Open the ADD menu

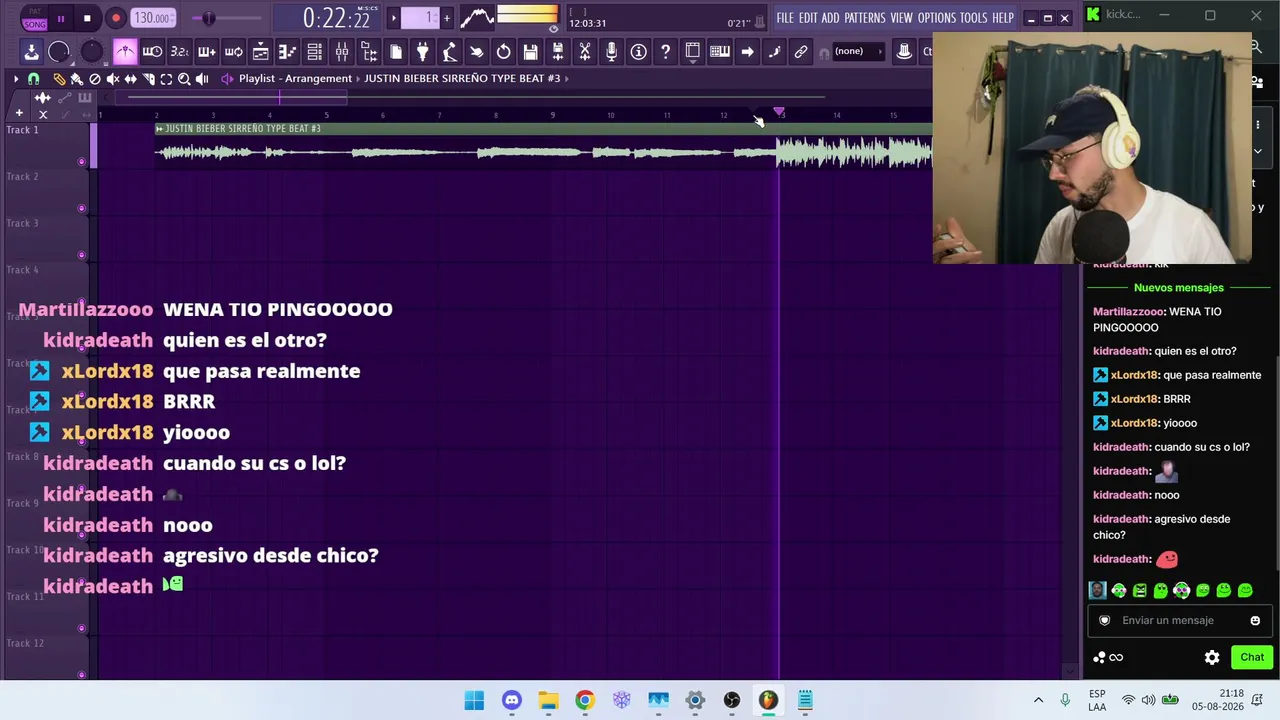(830, 18)
